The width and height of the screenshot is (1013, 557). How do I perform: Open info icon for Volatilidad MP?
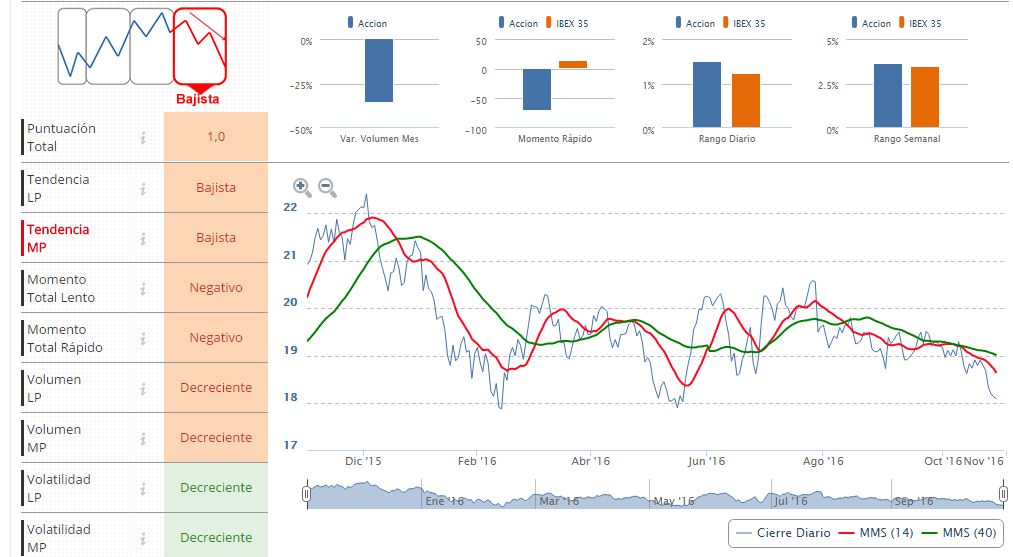(143, 538)
